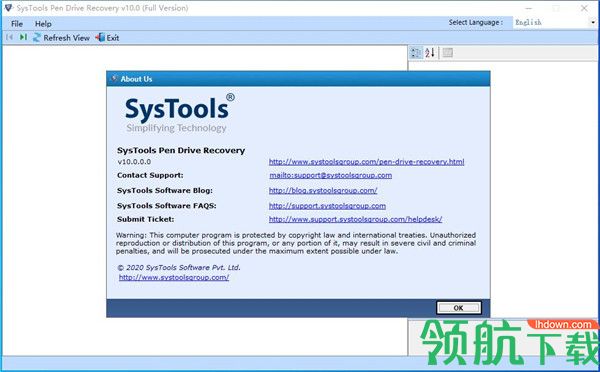Click OK to close the About Us dialog

[x=458, y=308]
